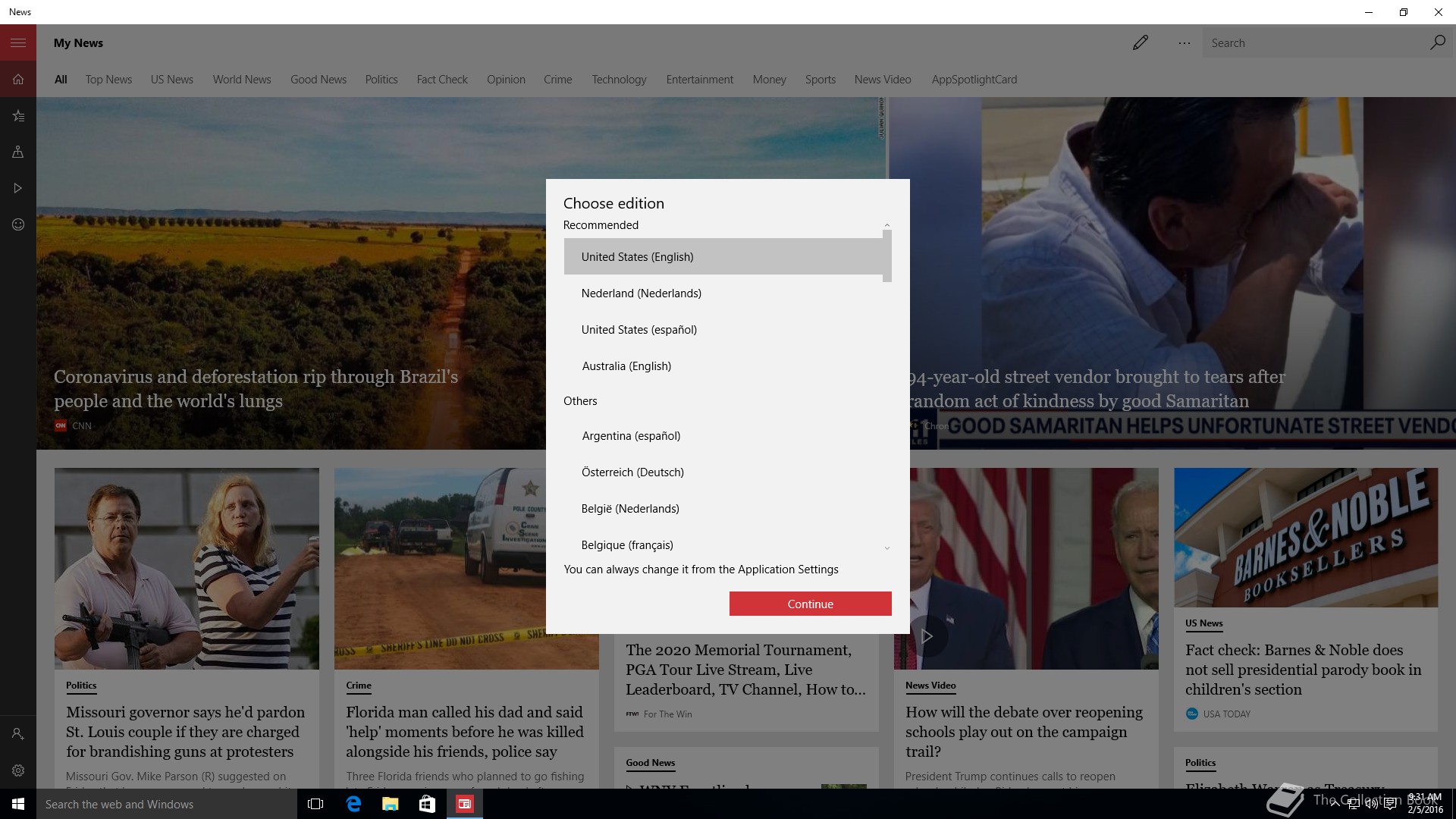Click the feedback smiley icon
Image resolution: width=1456 pixels, height=819 pixels.
click(x=18, y=224)
